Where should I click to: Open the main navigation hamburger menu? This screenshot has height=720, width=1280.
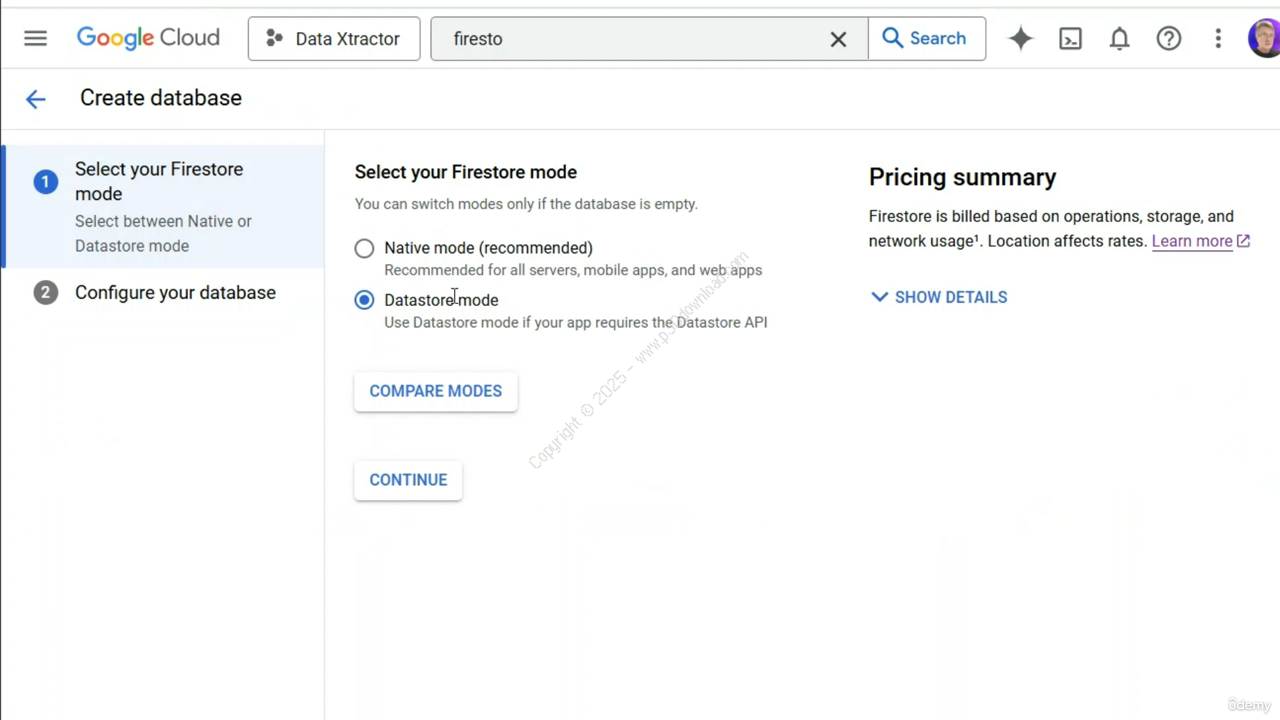[35, 38]
